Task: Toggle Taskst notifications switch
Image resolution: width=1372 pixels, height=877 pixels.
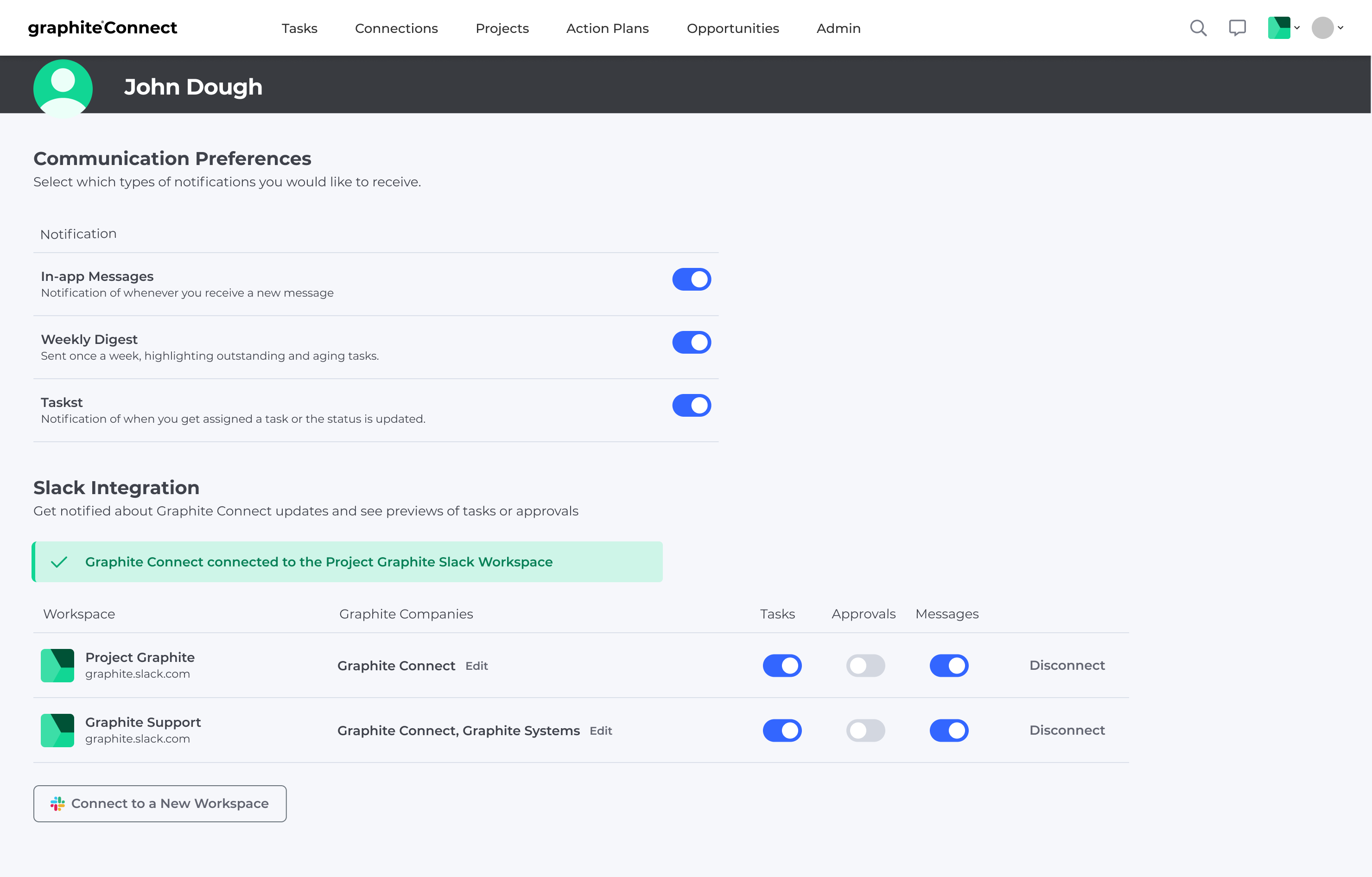Action: 691,405
